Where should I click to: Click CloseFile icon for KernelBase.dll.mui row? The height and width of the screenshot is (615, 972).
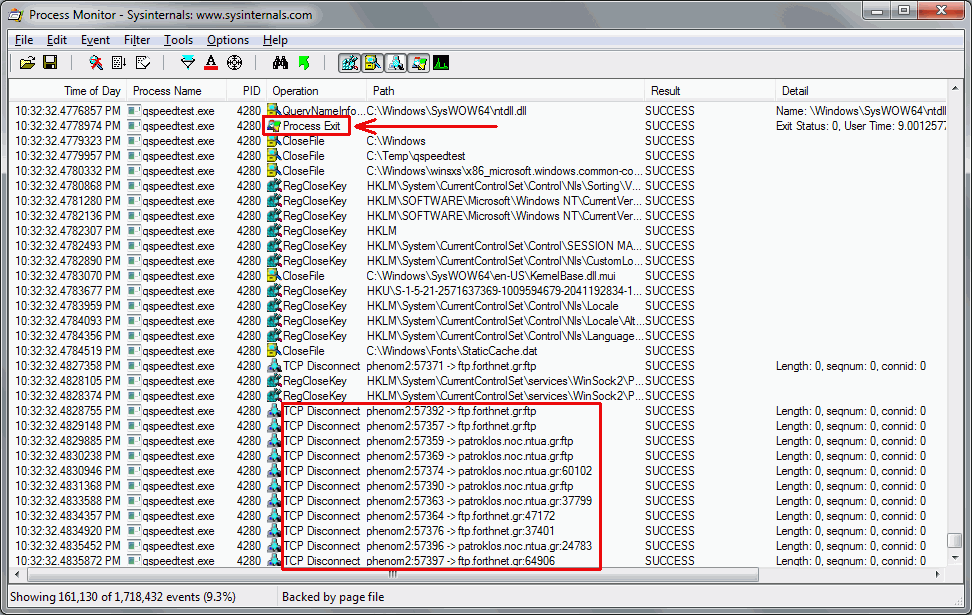pos(274,276)
